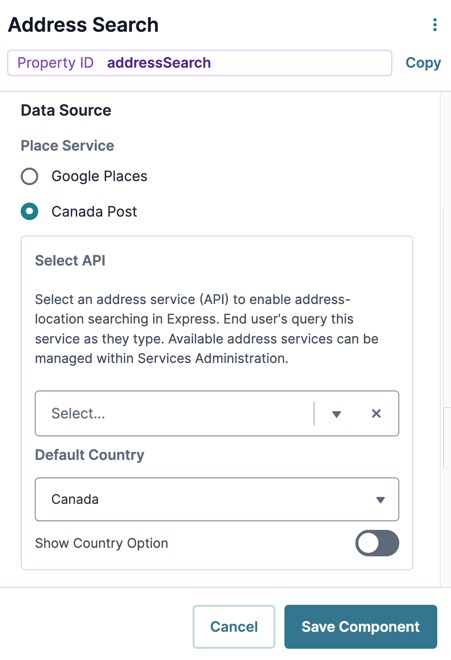The width and height of the screenshot is (451, 660).
Task: Click the Show Country Option label
Action: 101,543
